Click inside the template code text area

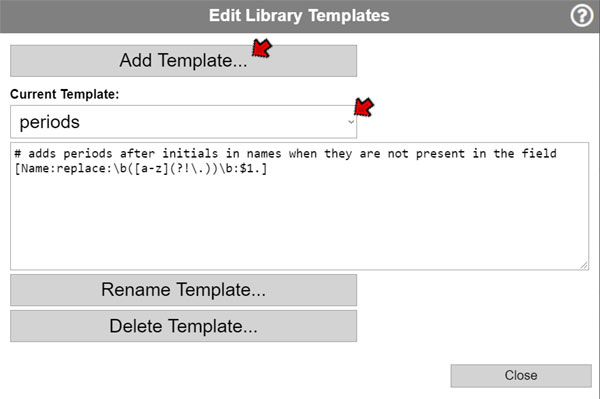[299, 206]
